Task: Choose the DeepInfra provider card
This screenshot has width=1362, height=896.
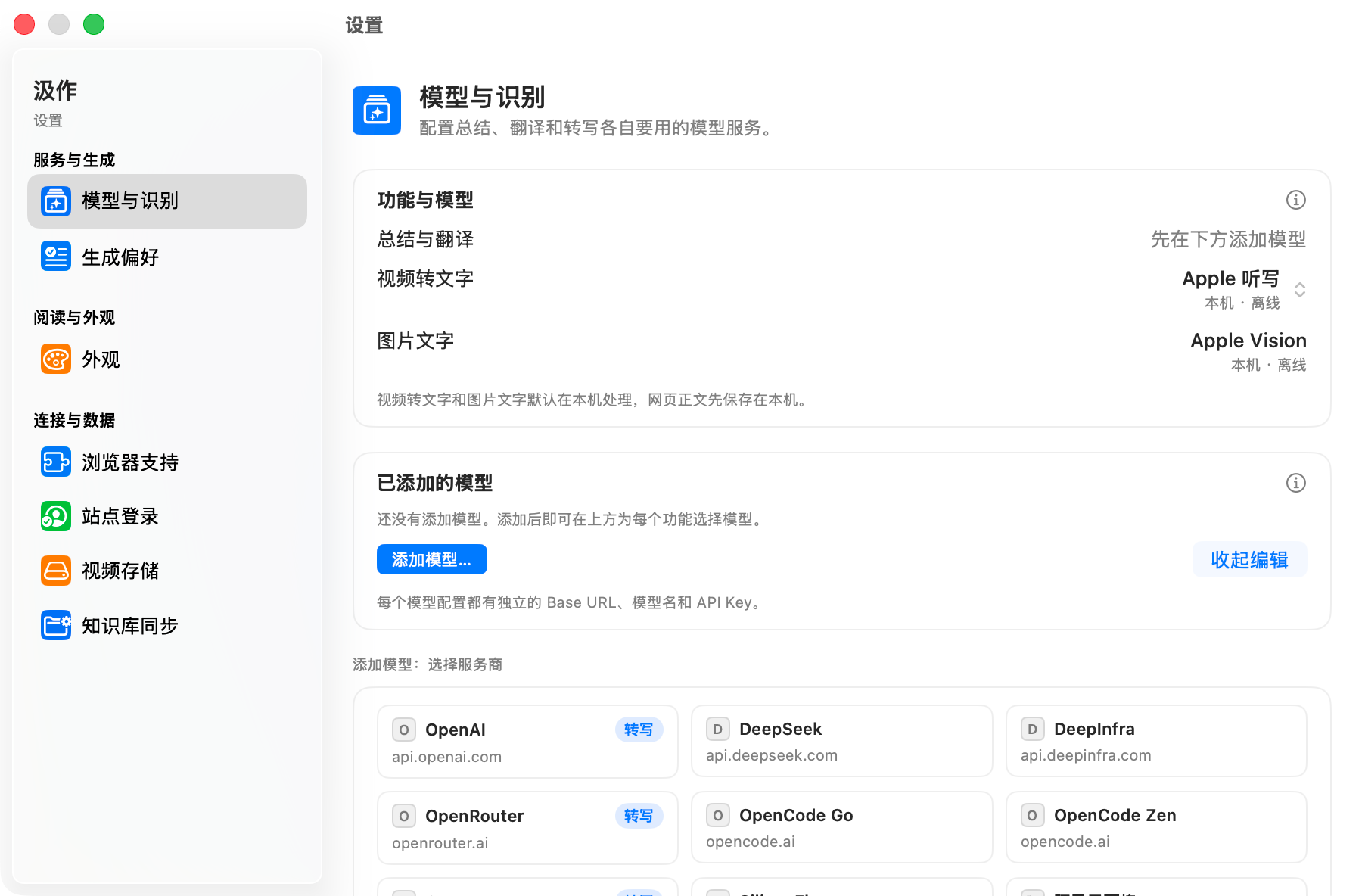Action: coord(1156,741)
